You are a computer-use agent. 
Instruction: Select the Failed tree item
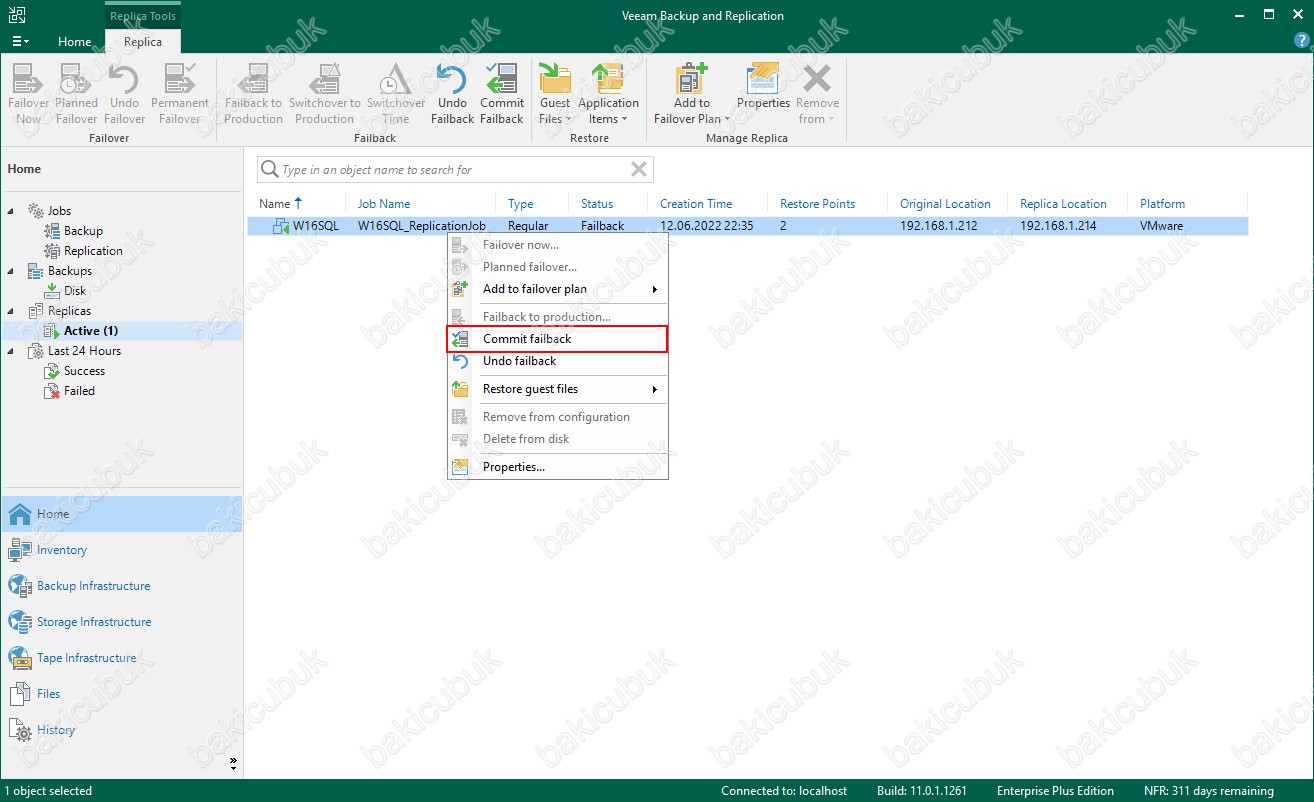tap(79, 391)
